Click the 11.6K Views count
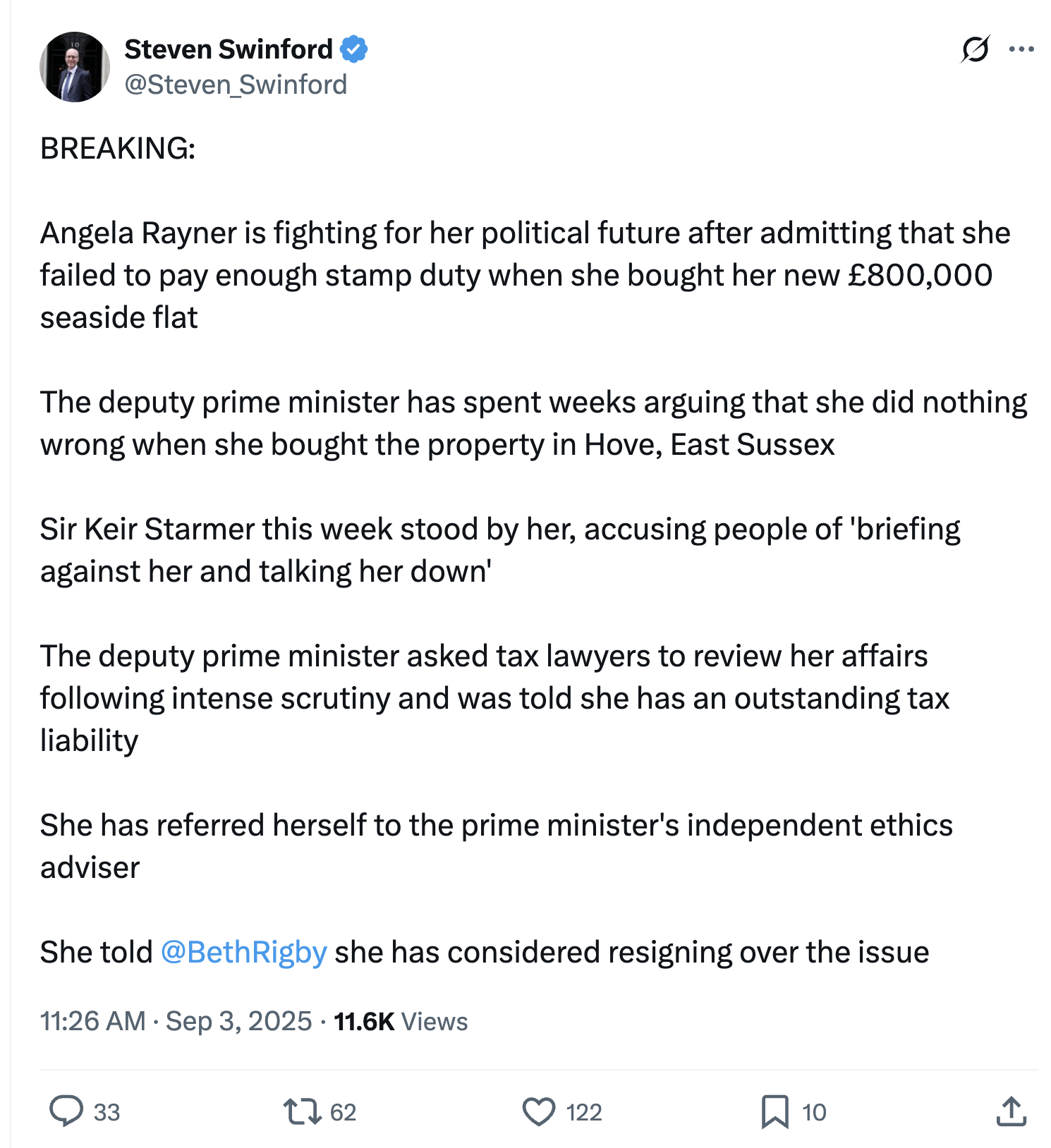The image size is (1051, 1148). [x=400, y=1021]
